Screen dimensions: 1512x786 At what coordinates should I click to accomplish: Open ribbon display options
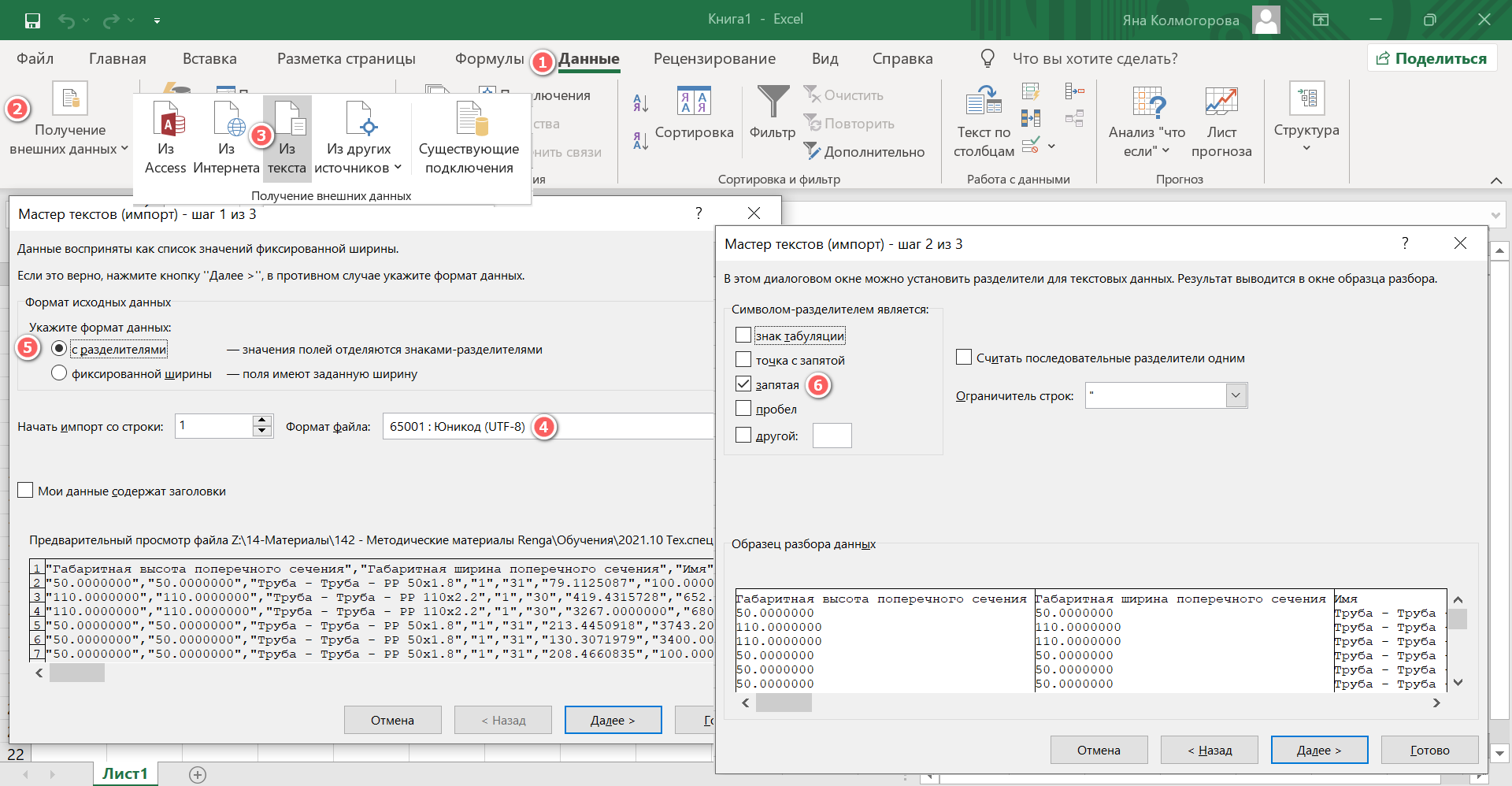coord(1321,20)
